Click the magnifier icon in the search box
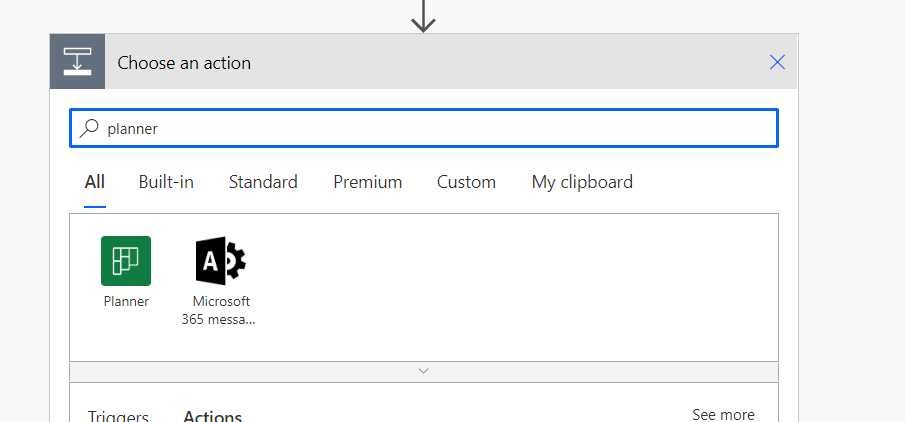905x422 pixels. (x=90, y=128)
